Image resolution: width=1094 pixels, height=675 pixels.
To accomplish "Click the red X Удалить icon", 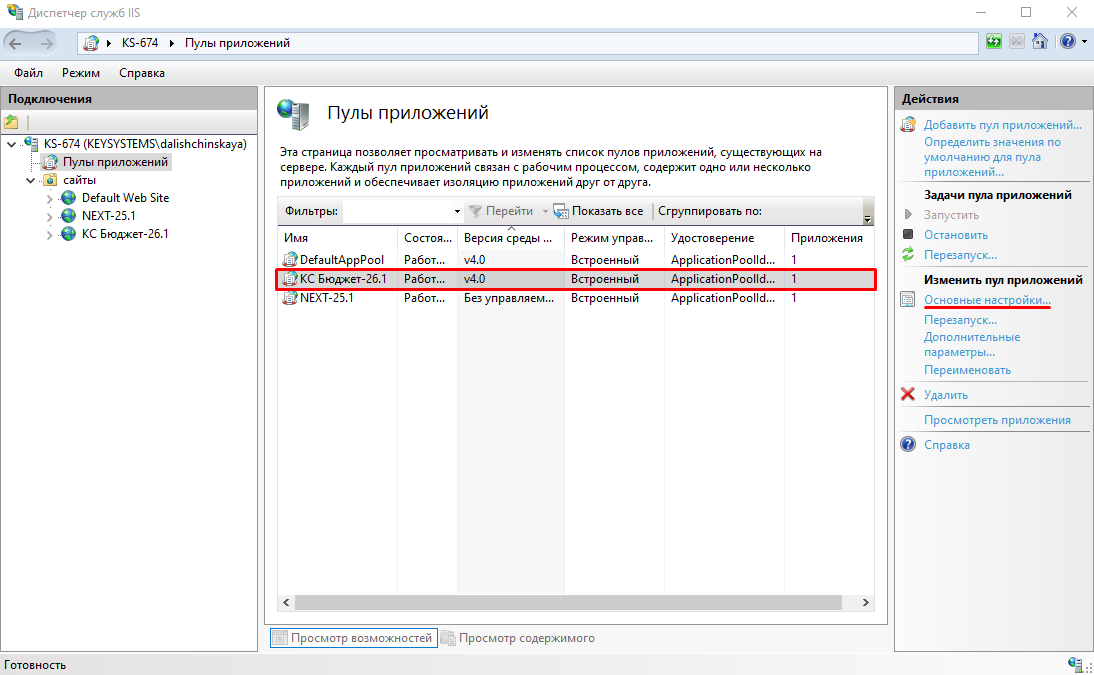I will pyautogui.click(x=908, y=394).
